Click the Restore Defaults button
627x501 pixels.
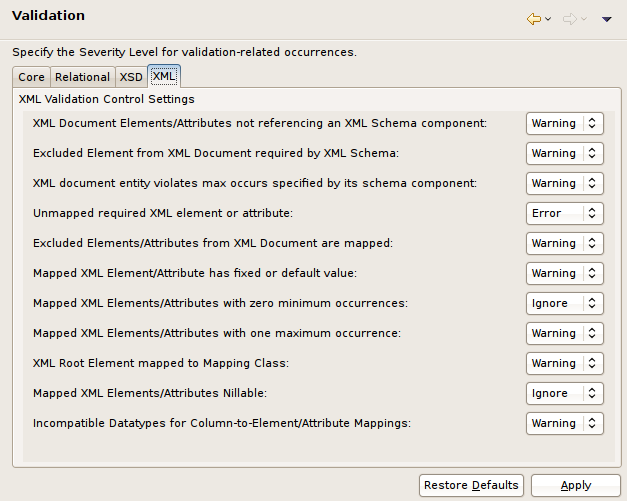click(471, 485)
